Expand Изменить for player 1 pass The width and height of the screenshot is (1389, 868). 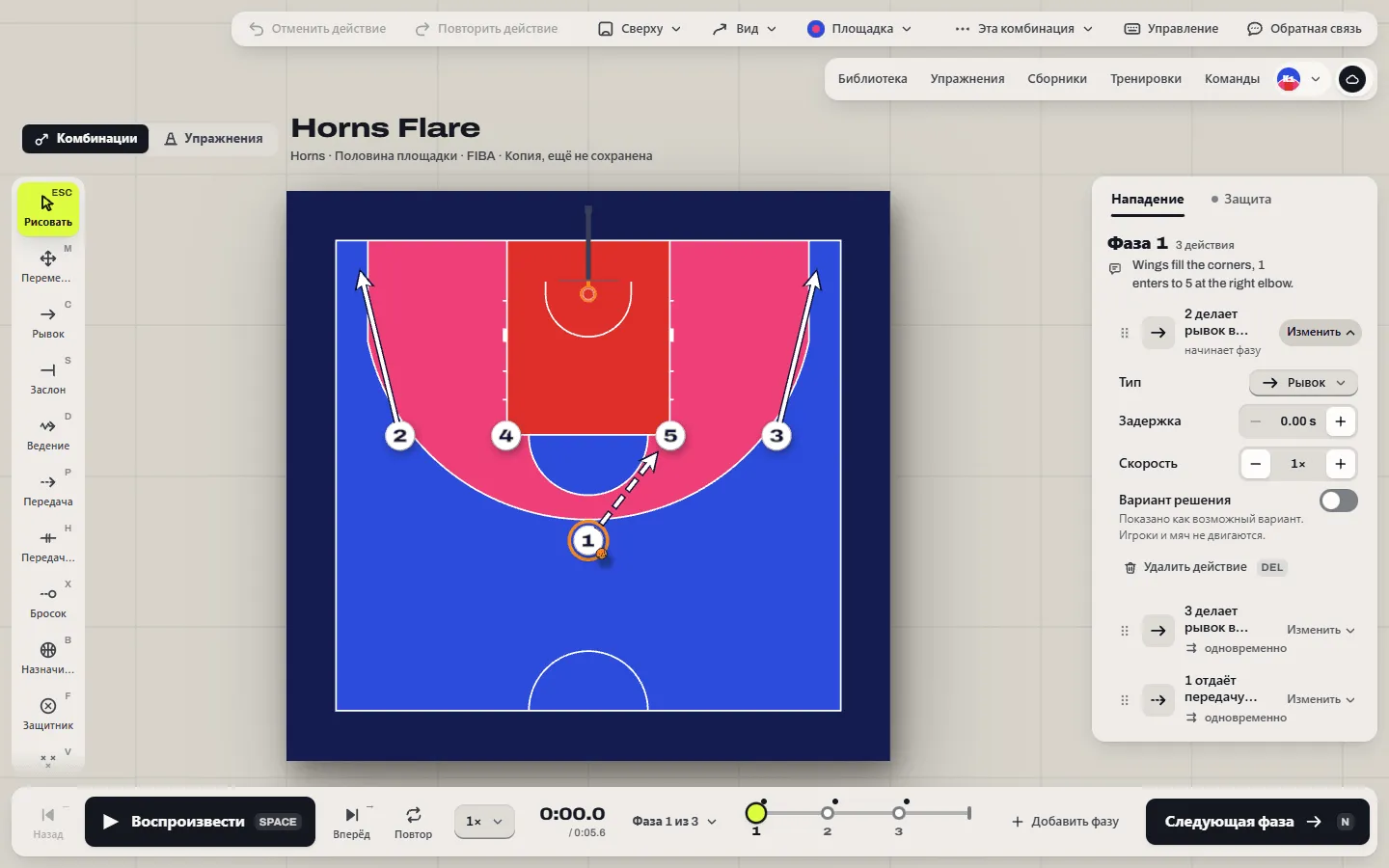pos(1321,699)
